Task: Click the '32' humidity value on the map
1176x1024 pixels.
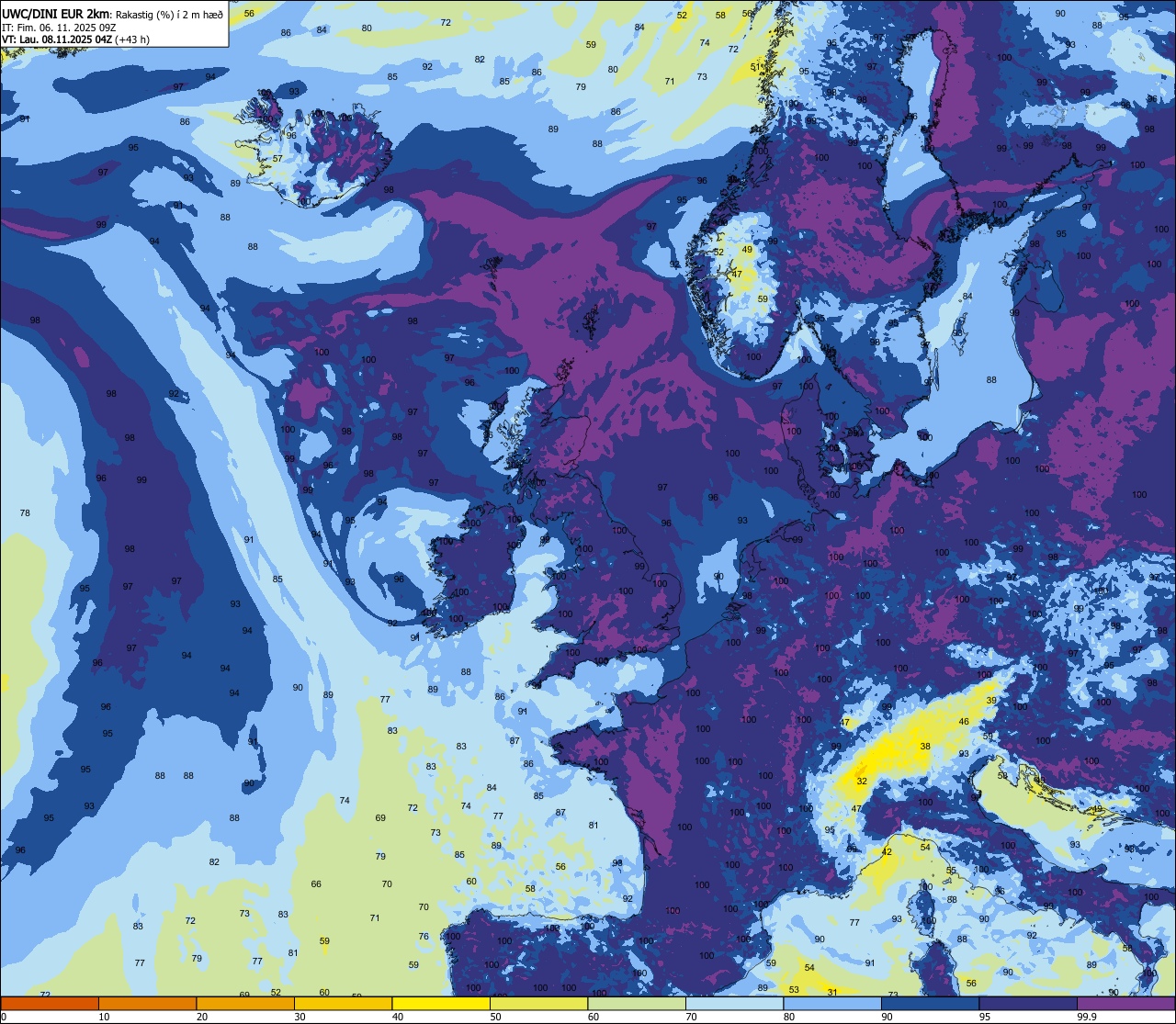Action: coord(862,781)
